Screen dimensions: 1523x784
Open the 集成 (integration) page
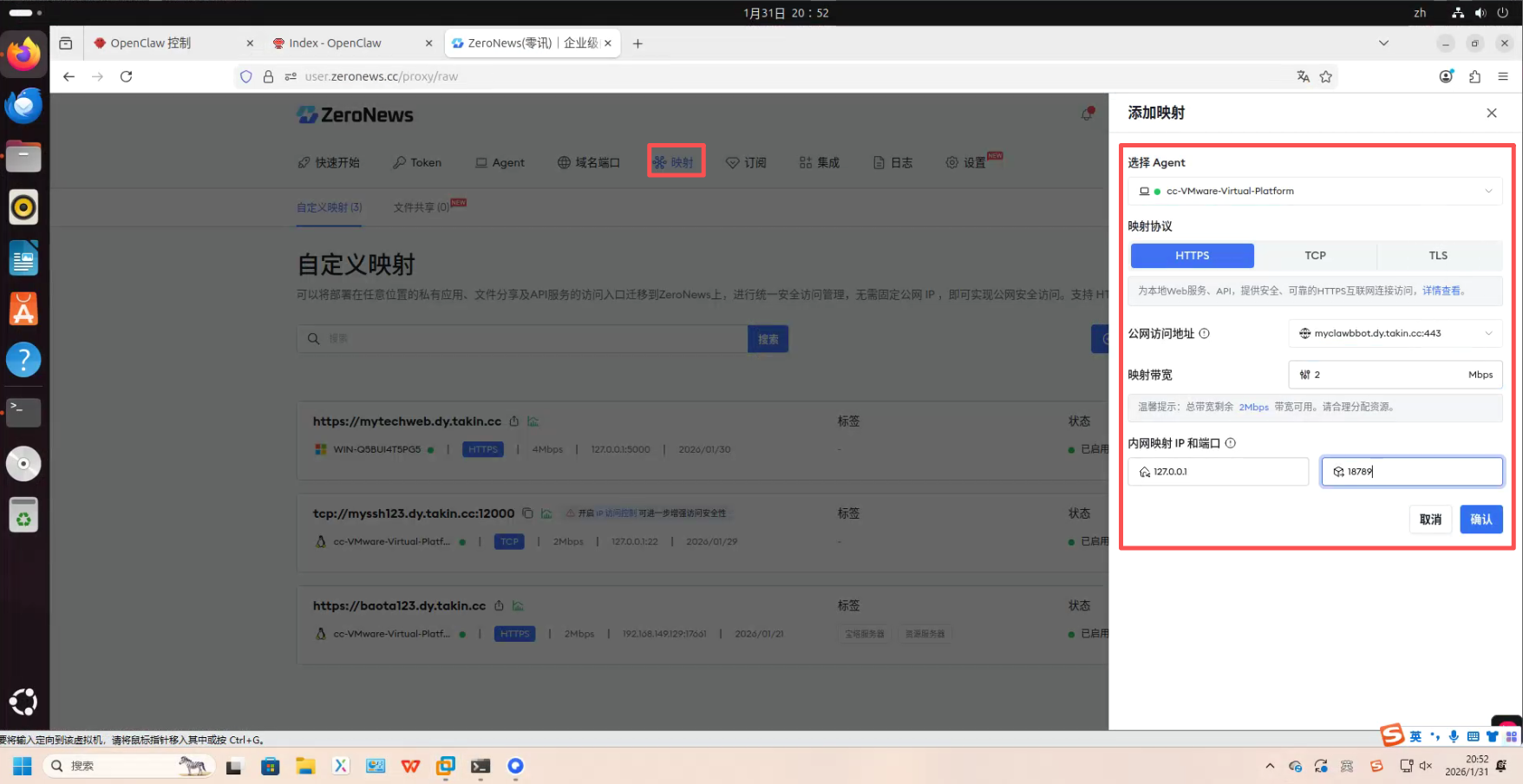pyautogui.click(x=820, y=162)
